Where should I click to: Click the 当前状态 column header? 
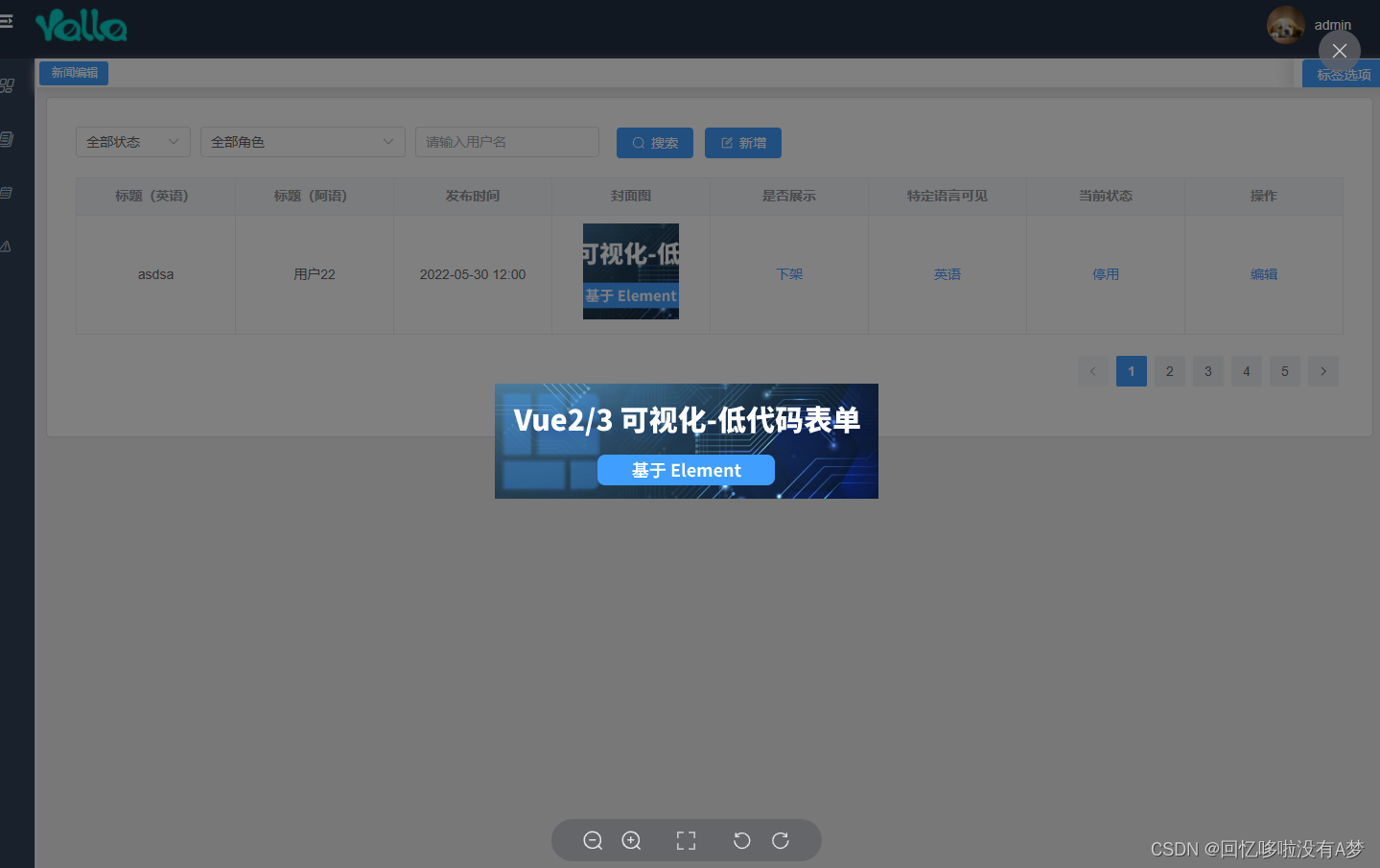(x=1106, y=196)
